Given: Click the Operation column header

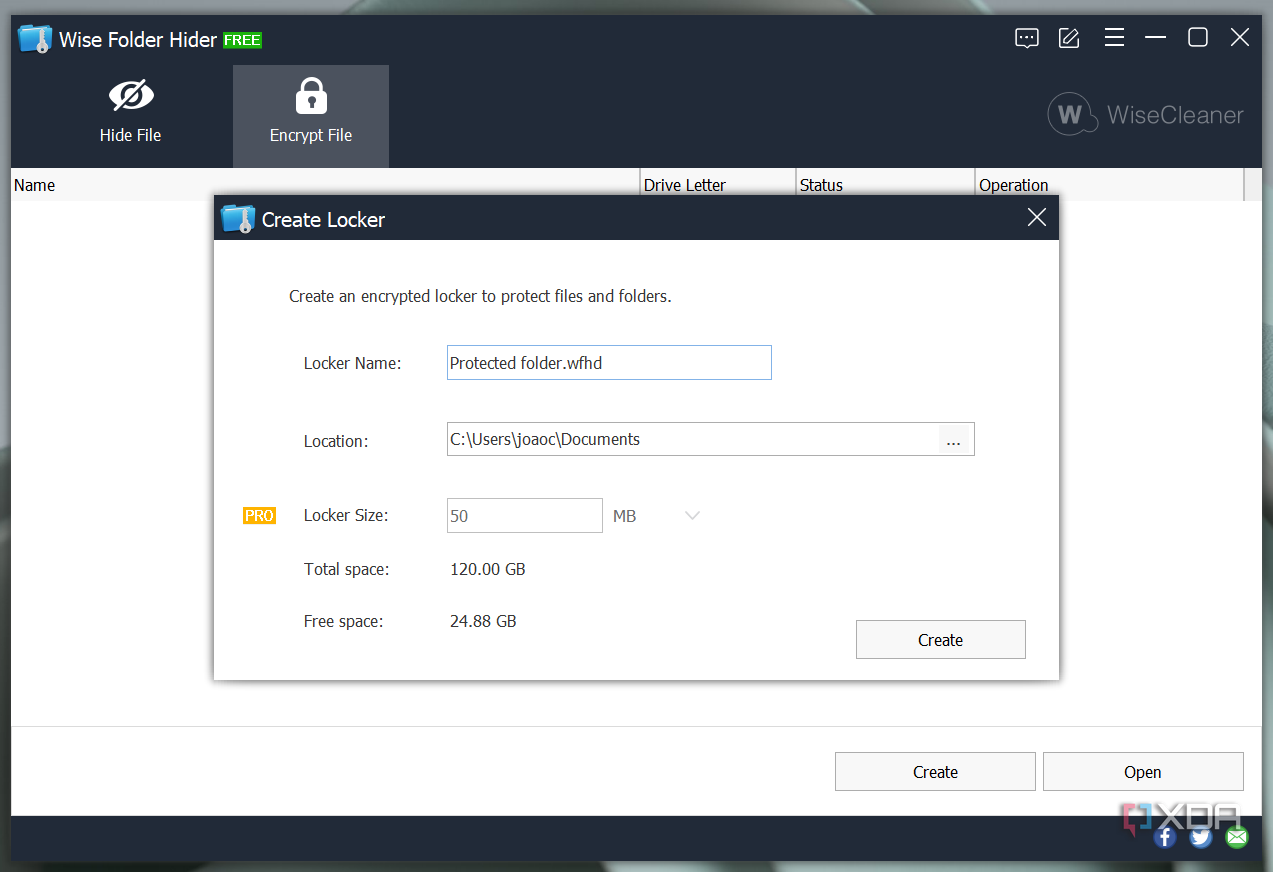Looking at the screenshot, I should click(1109, 185).
